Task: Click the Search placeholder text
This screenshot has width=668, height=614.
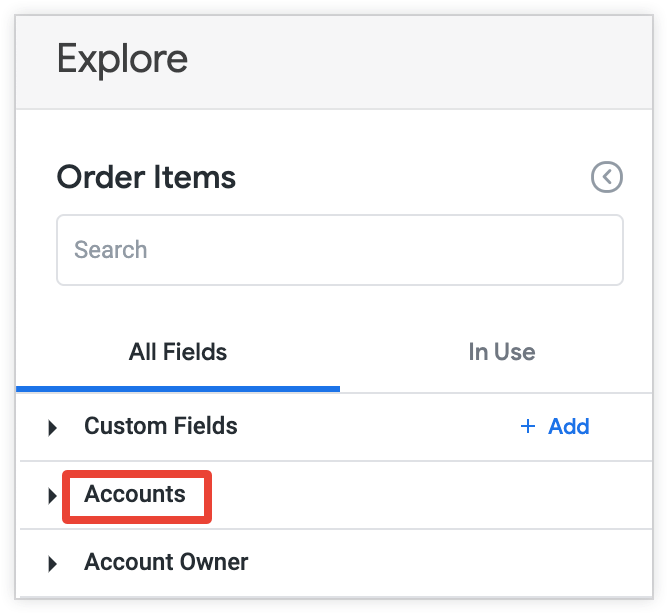Action: pos(111,250)
